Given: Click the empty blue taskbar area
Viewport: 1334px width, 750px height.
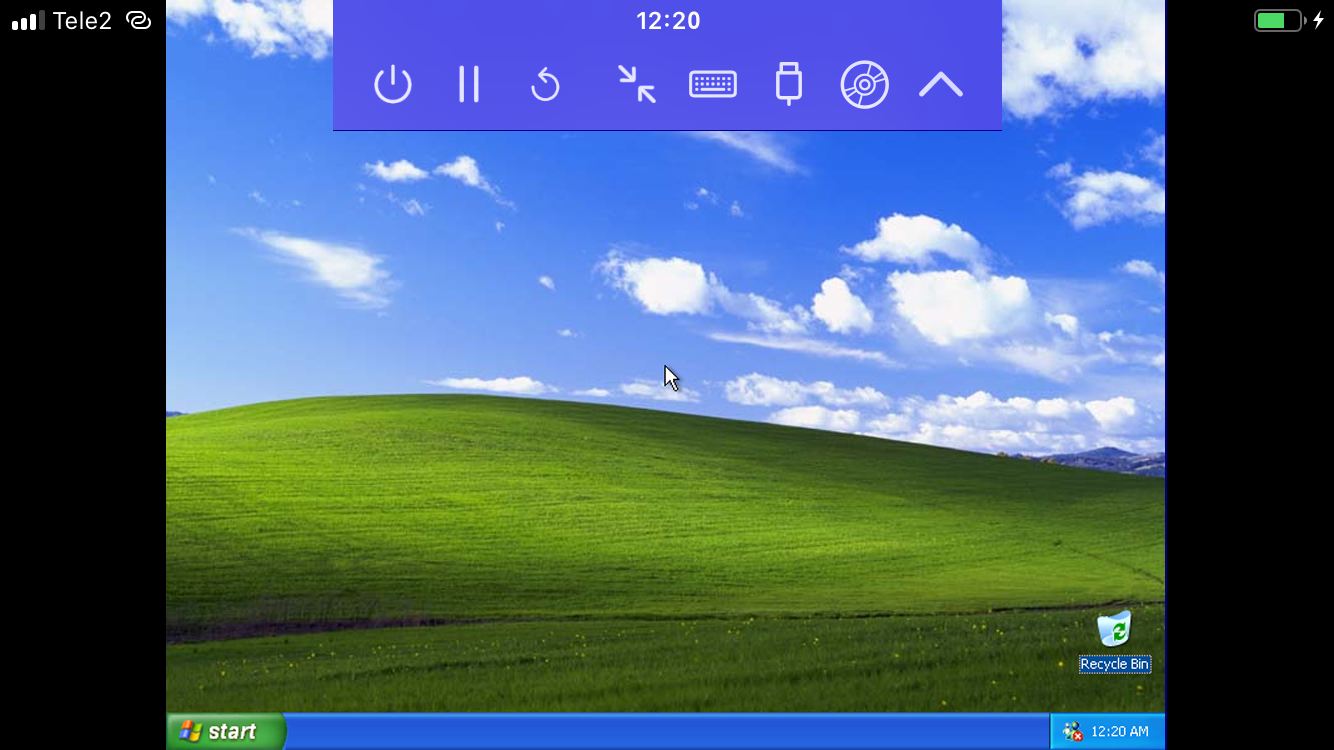Looking at the screenshot, I should tap(660, 732).
